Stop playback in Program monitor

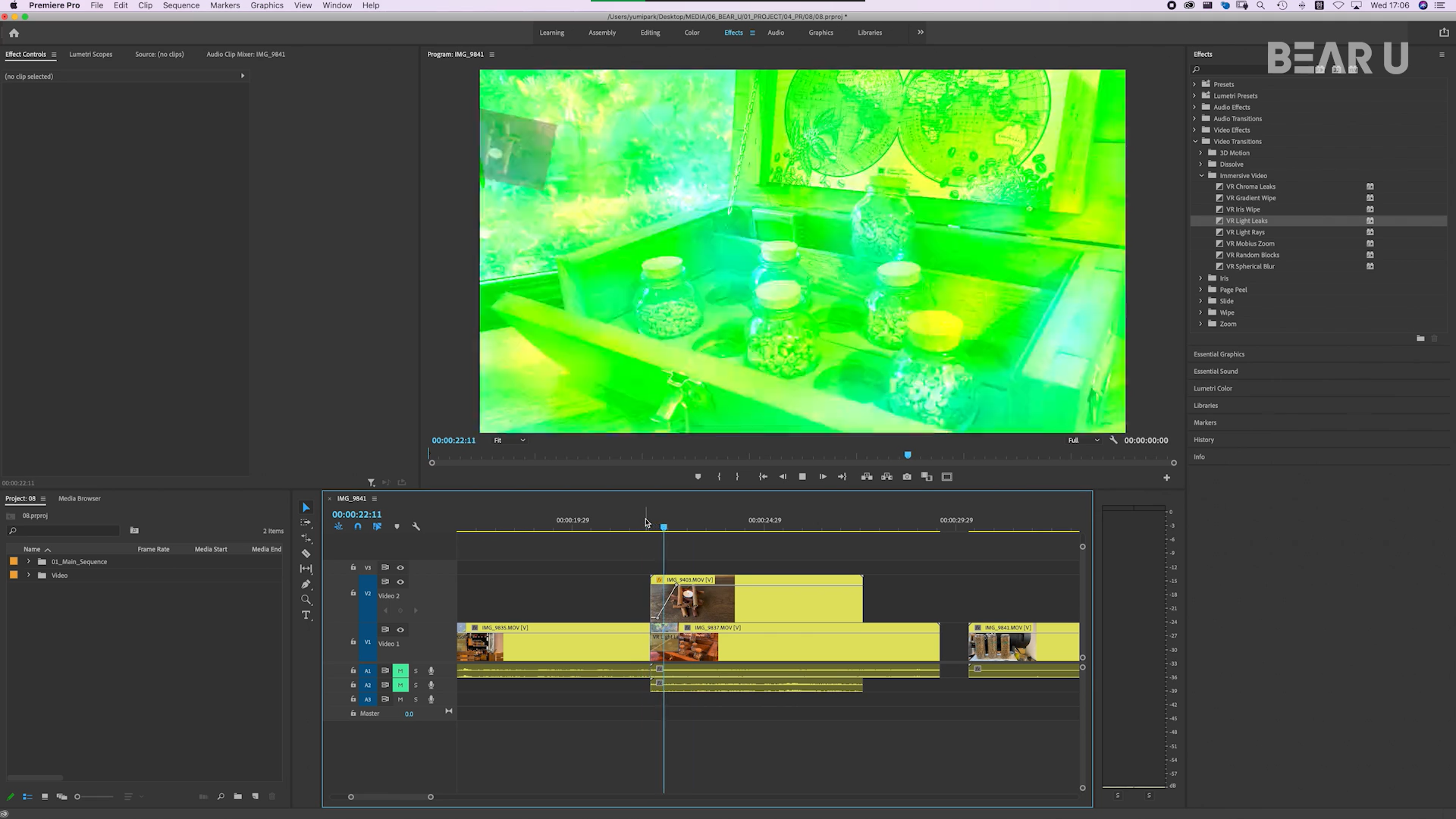802,477
